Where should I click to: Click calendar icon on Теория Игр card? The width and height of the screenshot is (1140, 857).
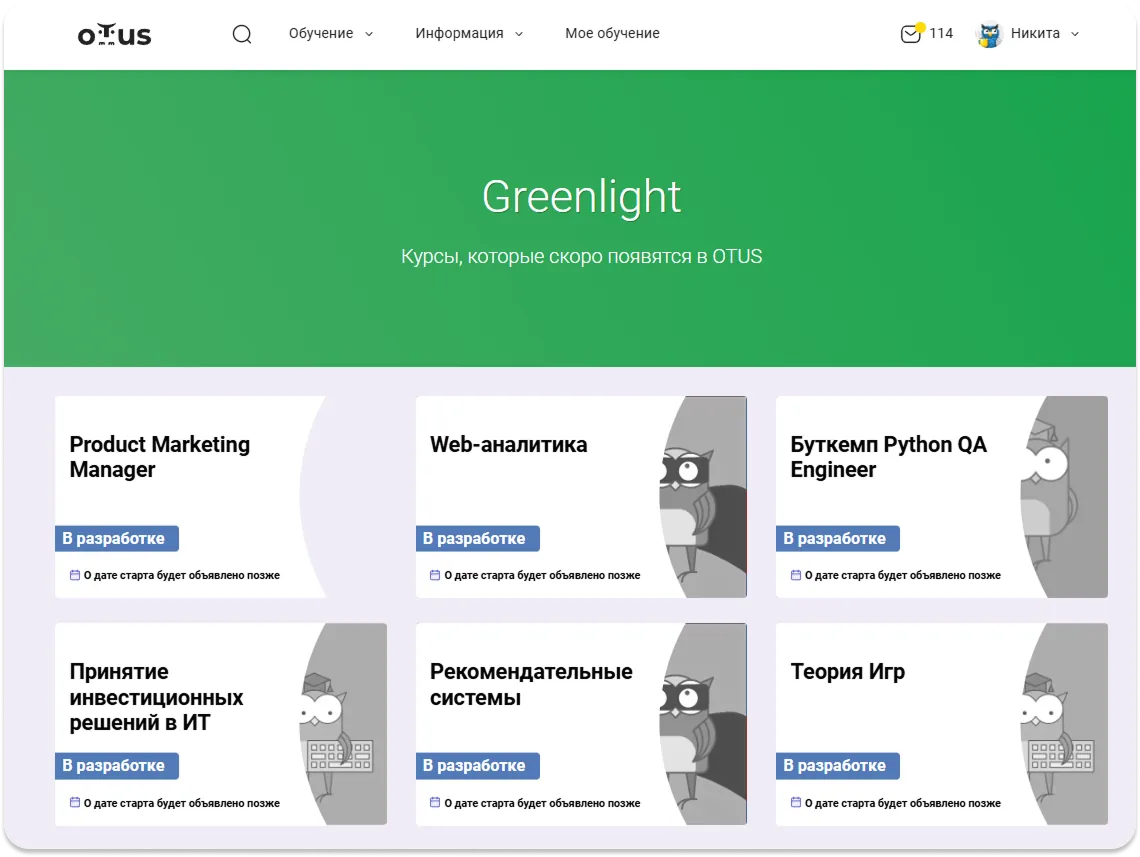[795, 802]
